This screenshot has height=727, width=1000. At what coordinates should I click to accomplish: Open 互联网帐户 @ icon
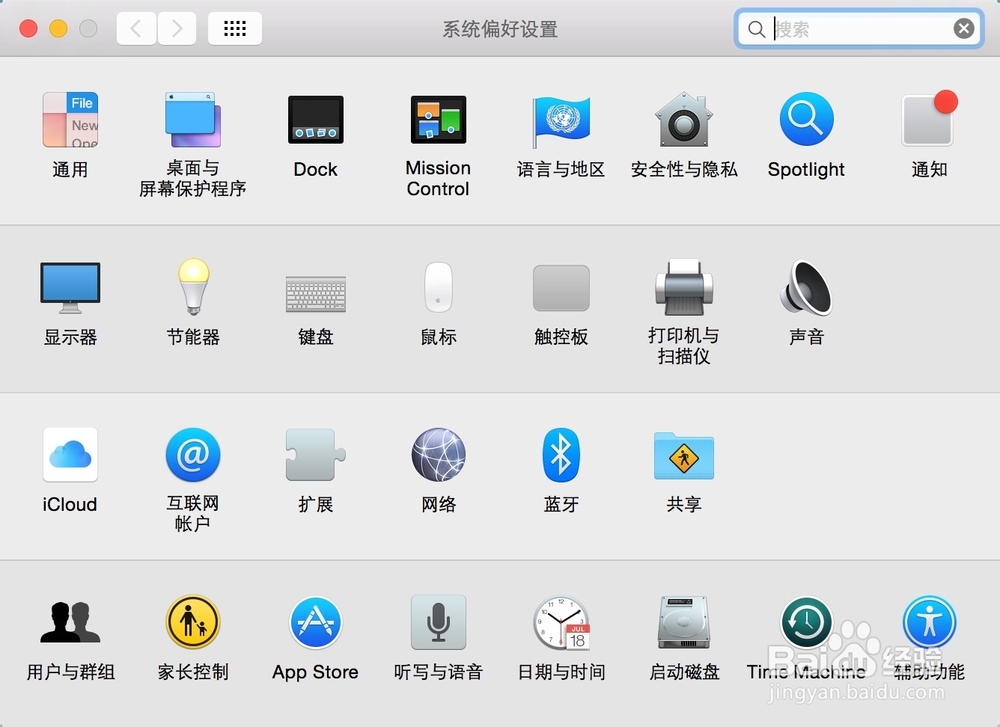(x=193, y=455)
